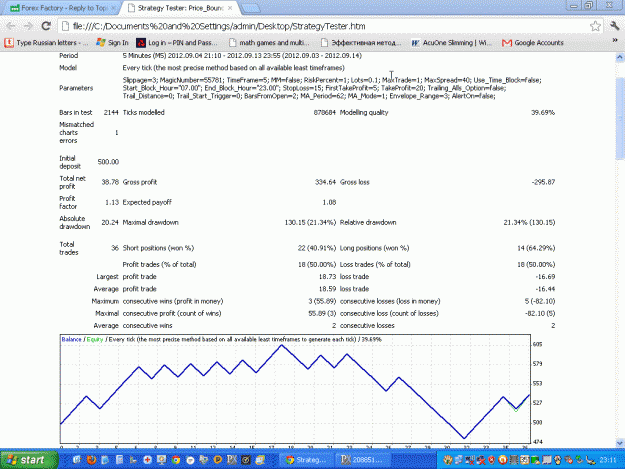Switch to the Forex Factory tab
The height and width of the screenshot is (469, 625).
pos(60,8)
